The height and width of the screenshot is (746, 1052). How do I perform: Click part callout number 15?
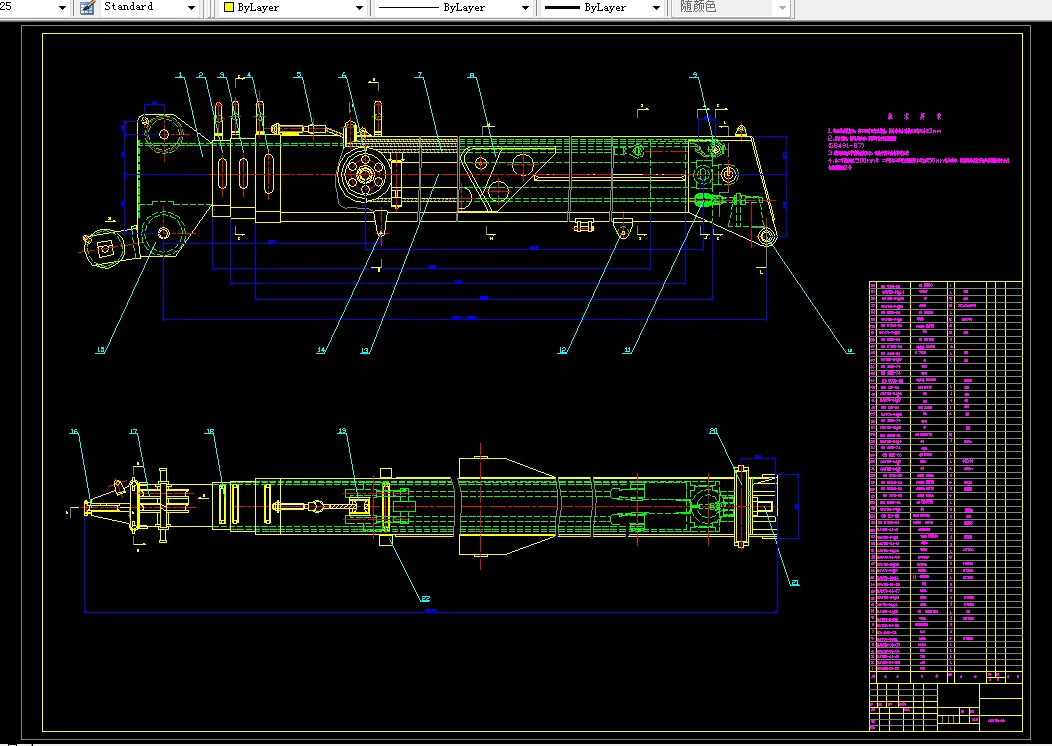pyautogui.click(x=101, y=350)
